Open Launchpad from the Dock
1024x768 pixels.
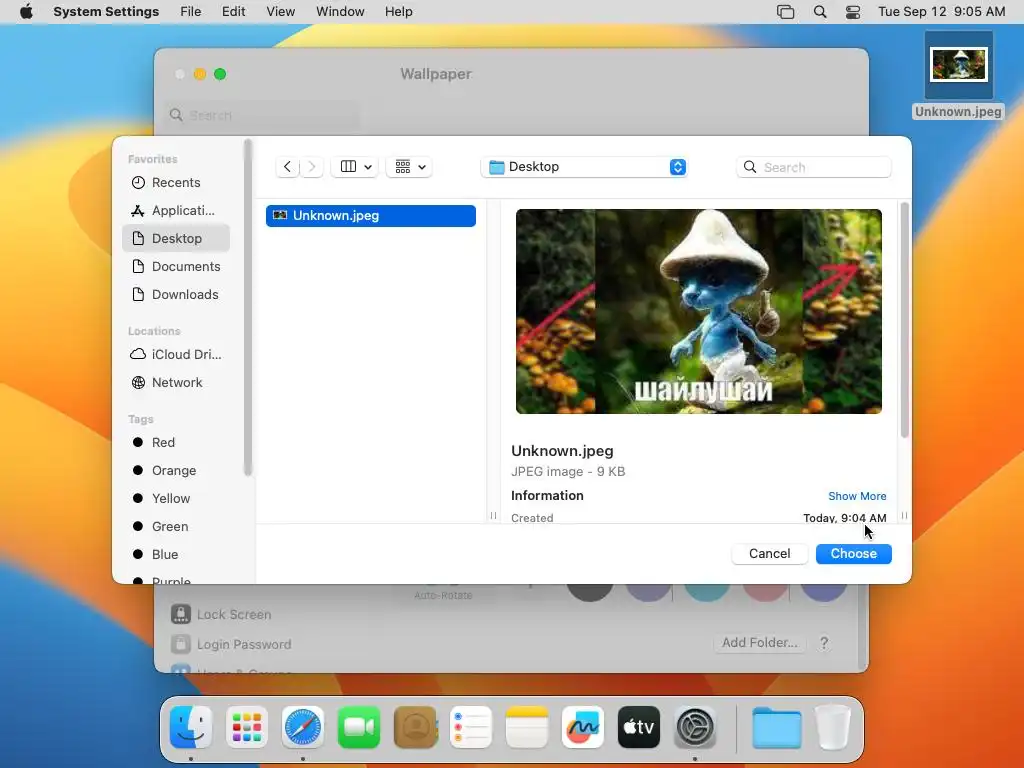(x=247, y=727)
